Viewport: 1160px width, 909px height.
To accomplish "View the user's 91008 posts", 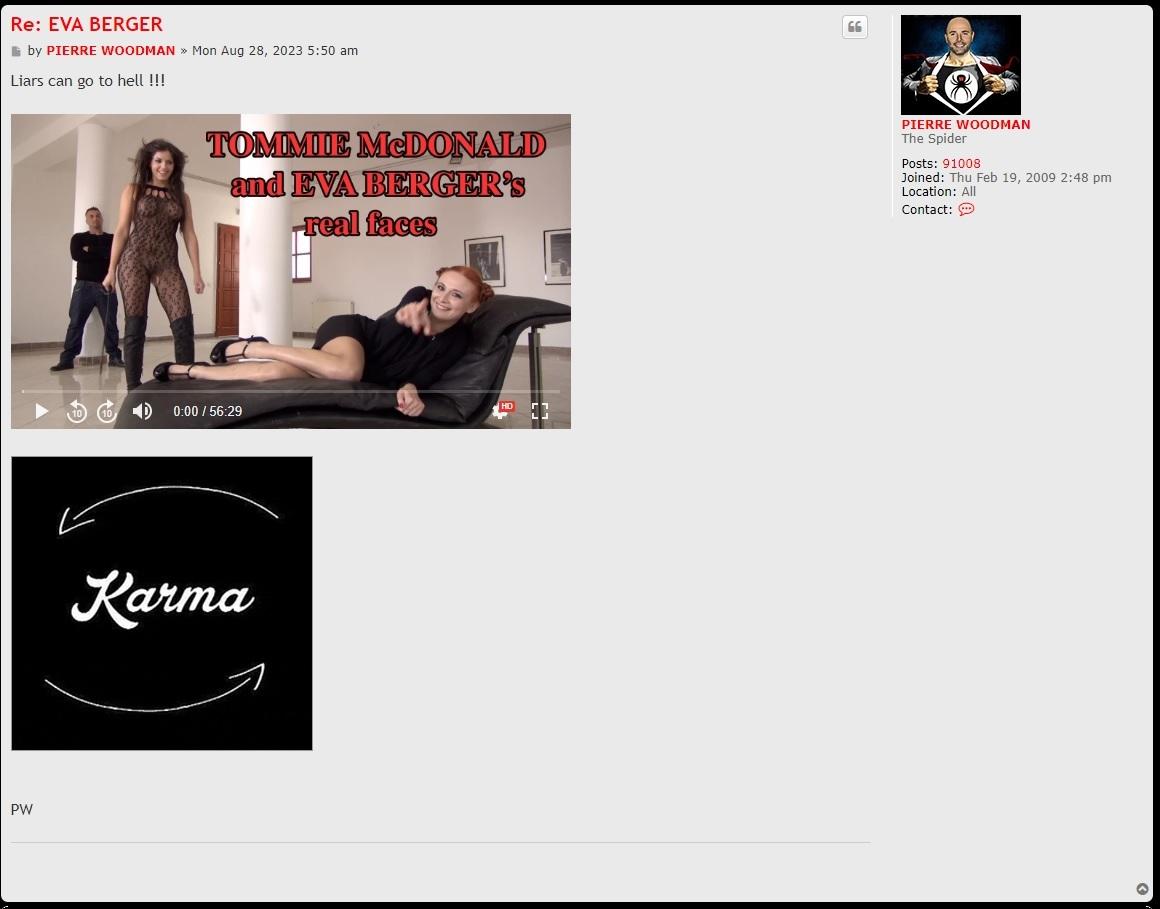I will pos(961,164).
